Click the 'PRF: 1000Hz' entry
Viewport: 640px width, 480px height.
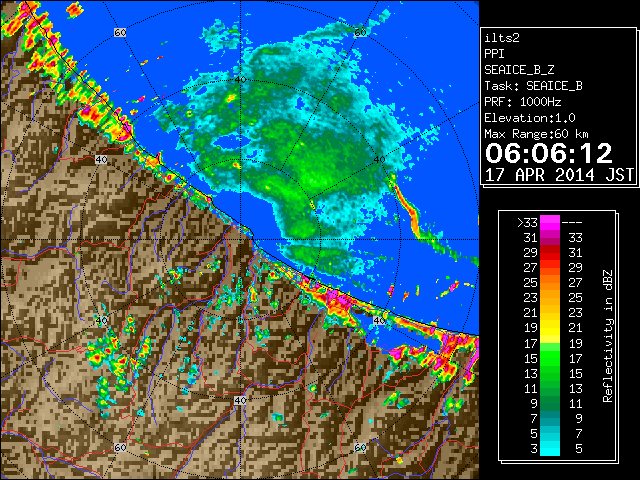coord(522,102)
